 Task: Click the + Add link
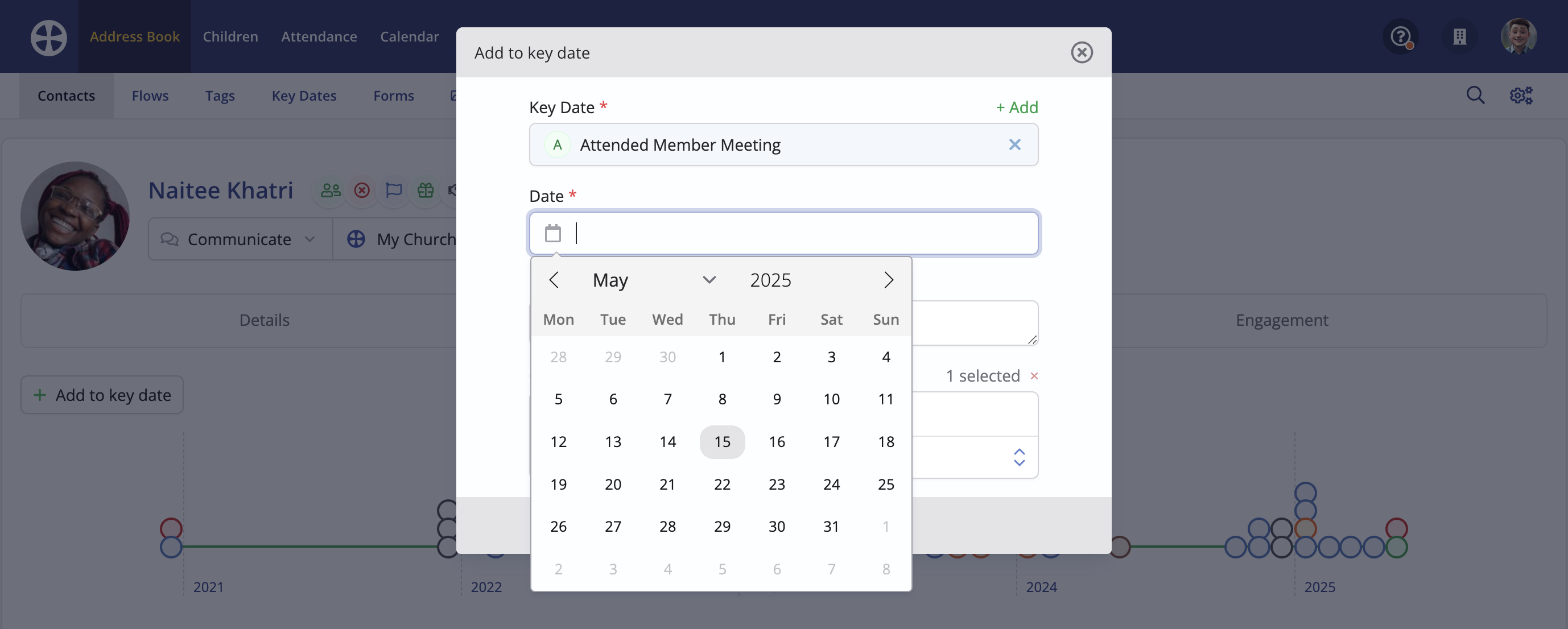pyautogui.click(x=1017, y=107)
